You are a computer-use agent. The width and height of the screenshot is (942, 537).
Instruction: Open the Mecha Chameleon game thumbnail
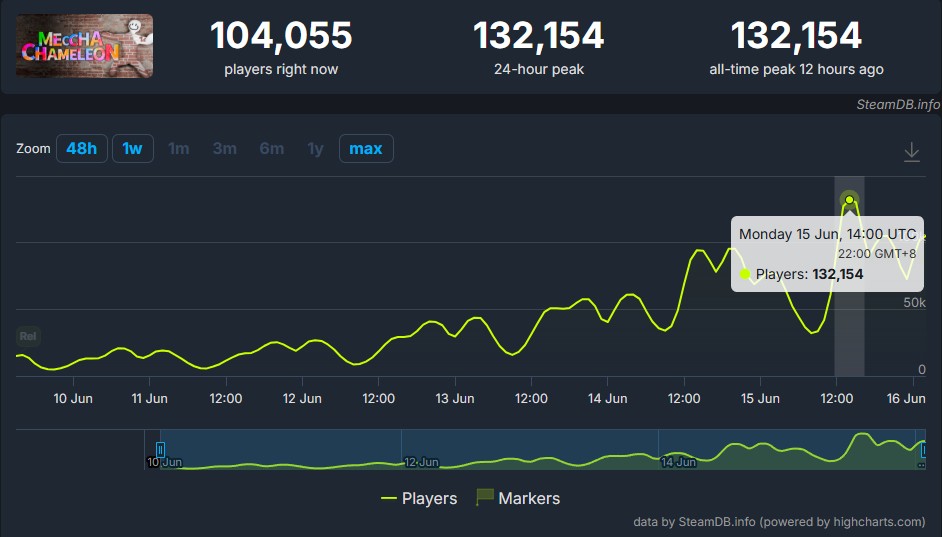84,46
